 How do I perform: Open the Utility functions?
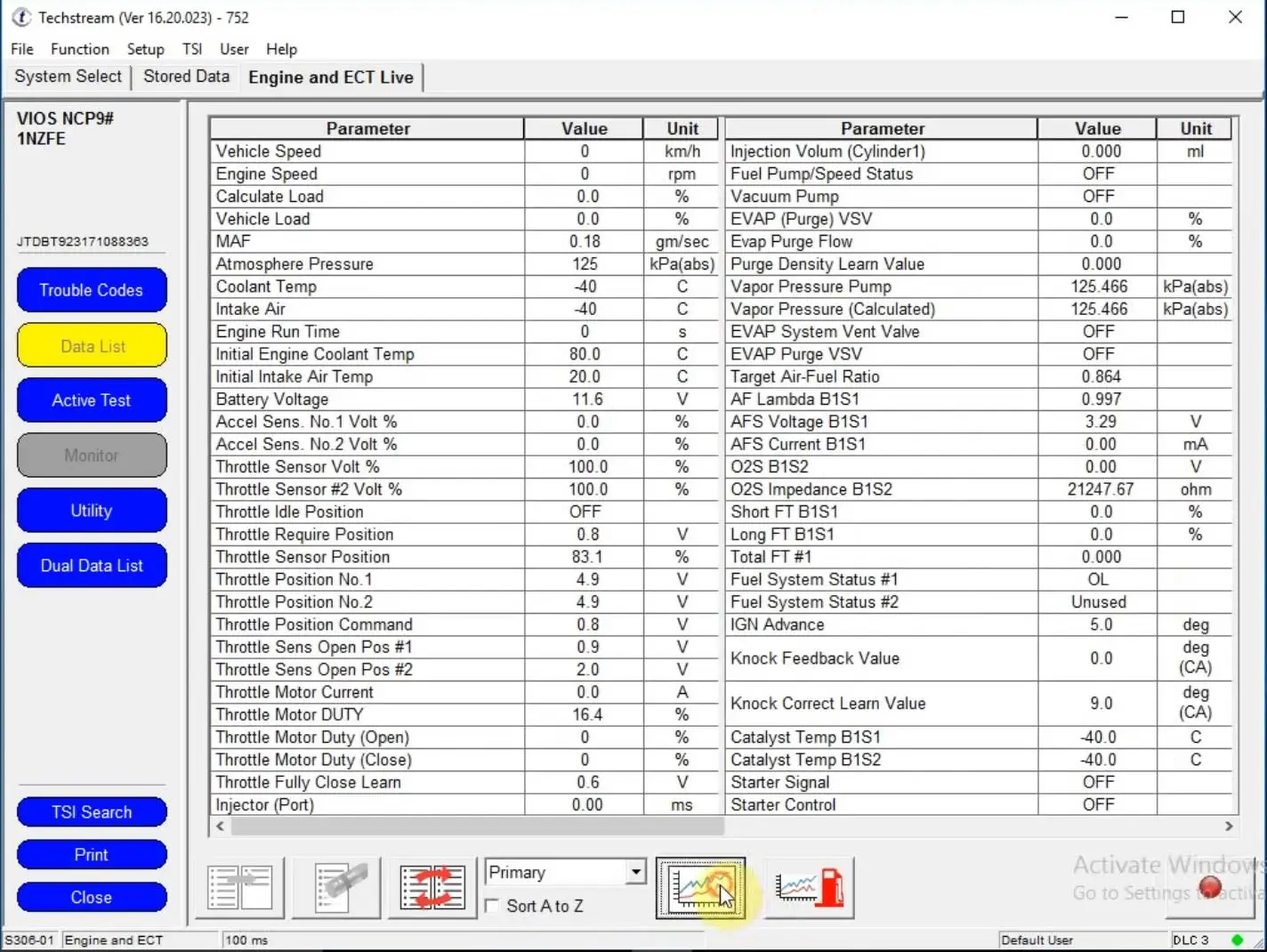coord(92,511)
